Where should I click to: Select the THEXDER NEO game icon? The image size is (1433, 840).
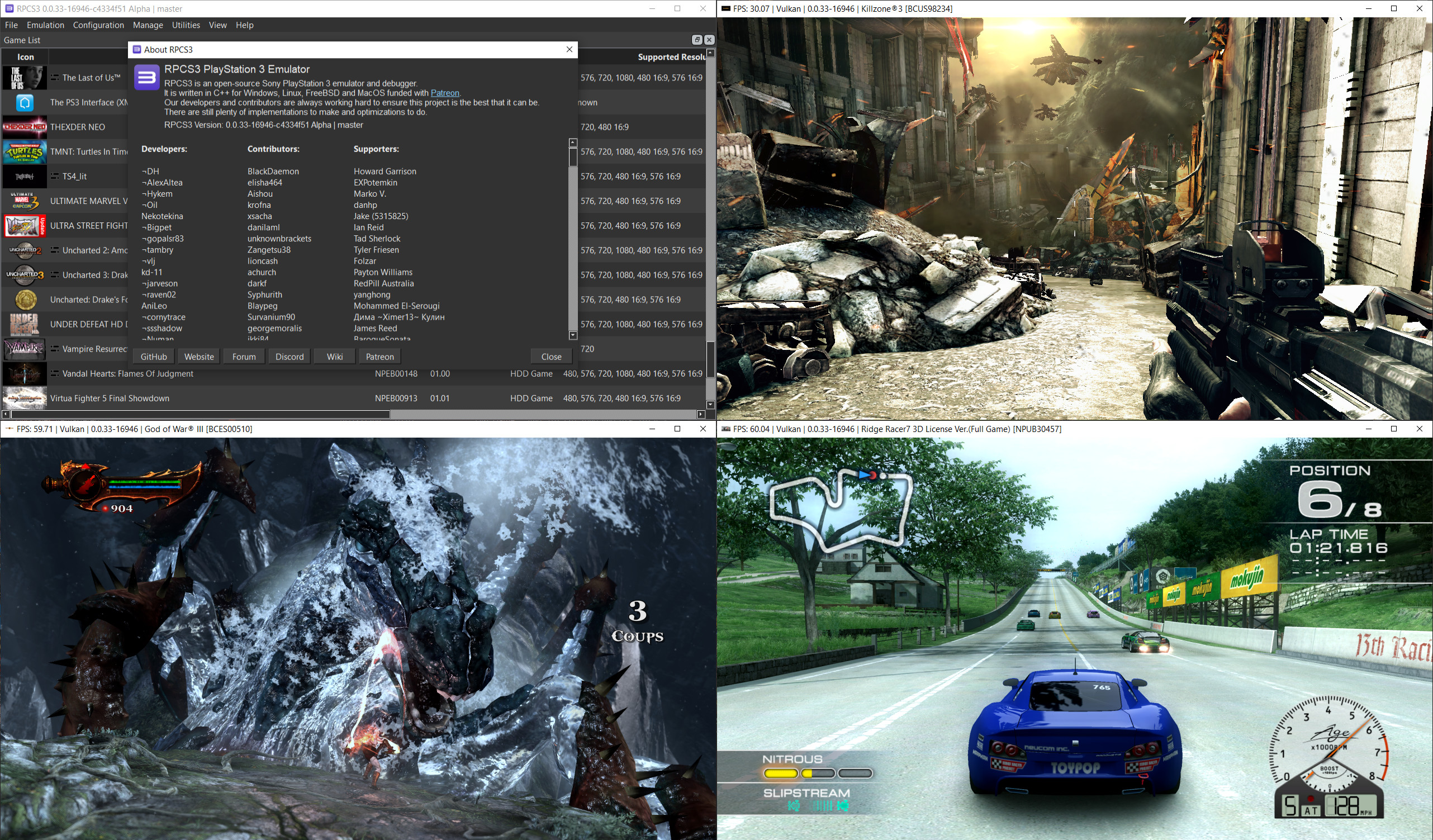[x=25, y=127]
